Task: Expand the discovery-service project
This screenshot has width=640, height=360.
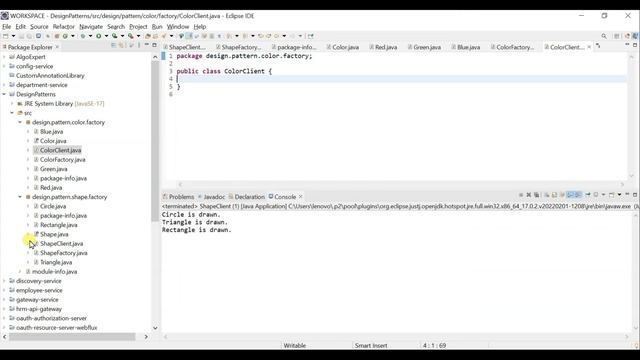Action: (x=4, y=281)
